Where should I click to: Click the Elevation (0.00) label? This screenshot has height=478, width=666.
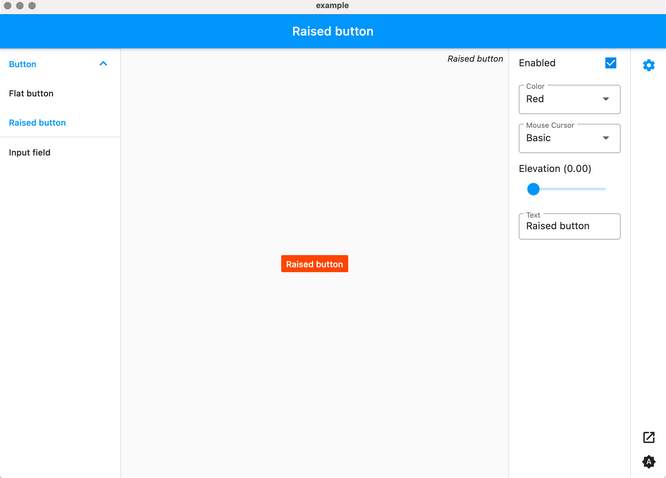[x=555, y=169]
